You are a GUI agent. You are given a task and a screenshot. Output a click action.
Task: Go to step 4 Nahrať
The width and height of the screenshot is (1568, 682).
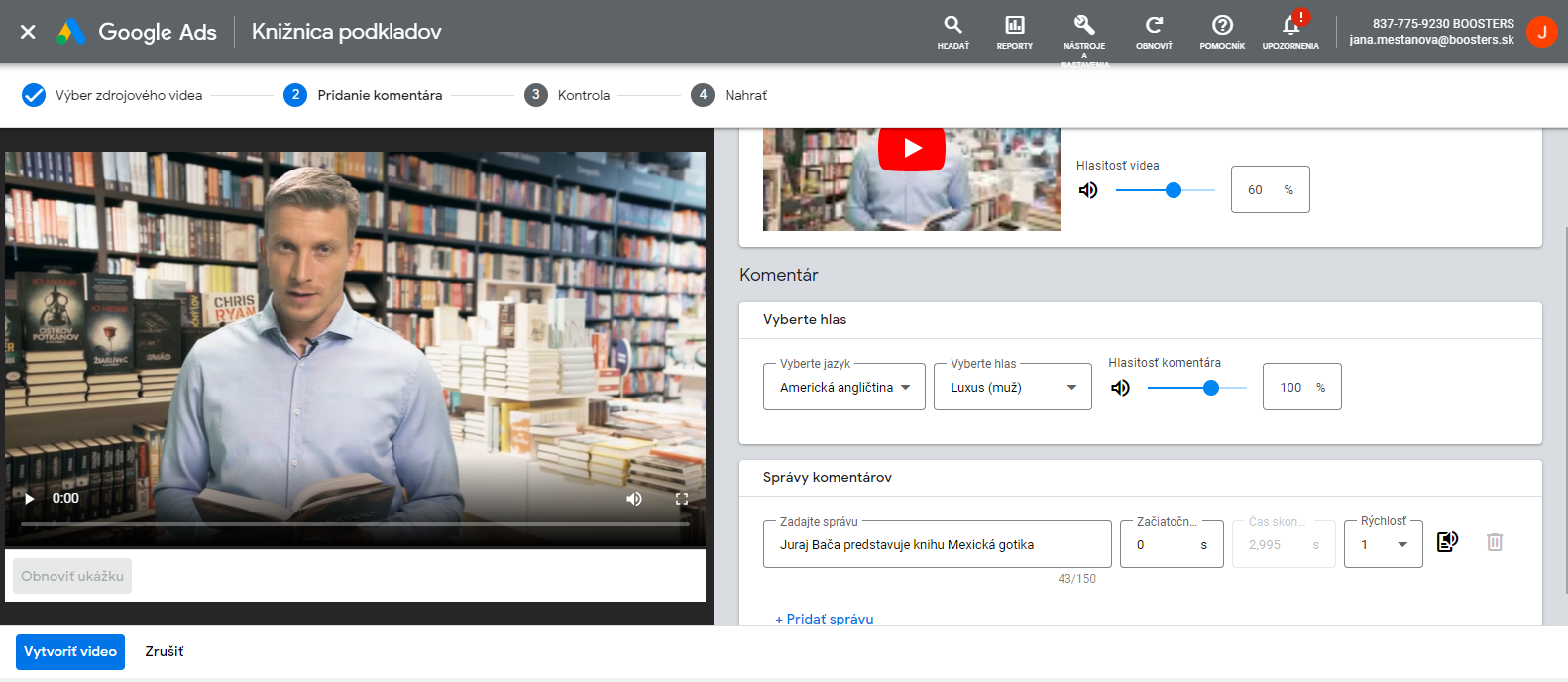[x=728, y=95]
